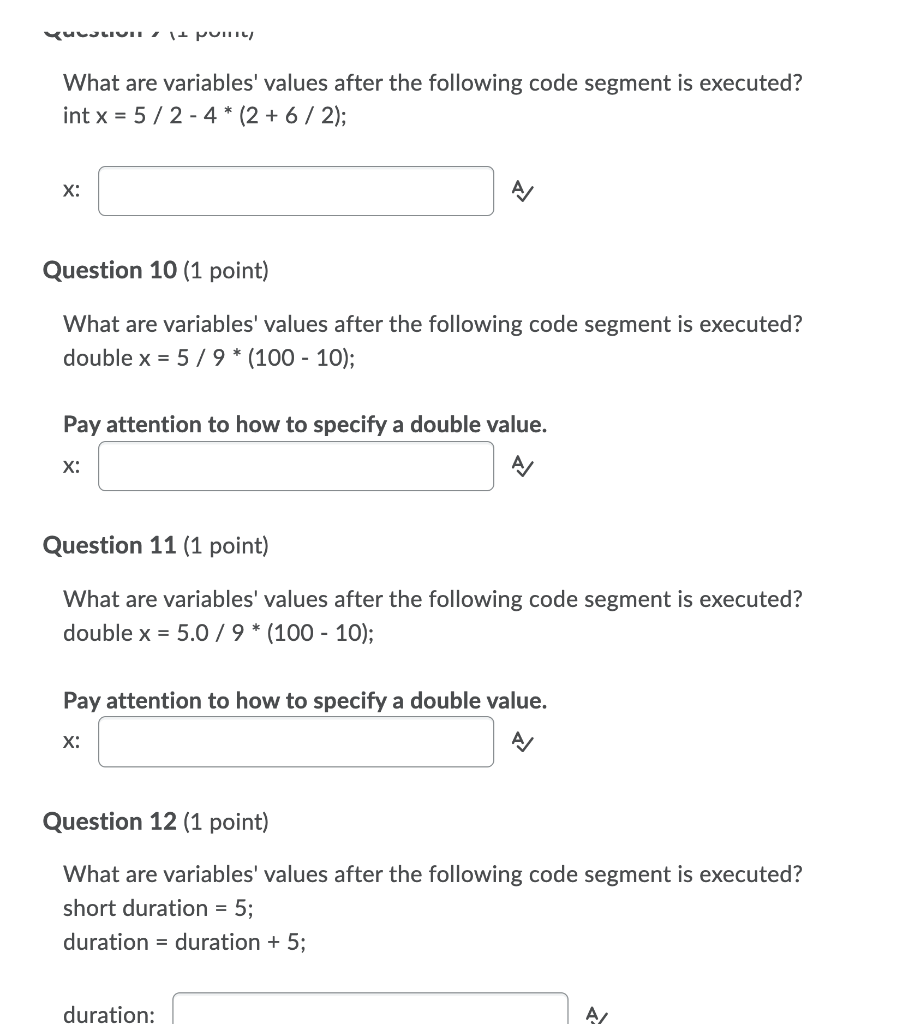Click the A-checkmark spell check icon under Question 10
This screenshot has width=909, height=1024.
tap(521, 465)
